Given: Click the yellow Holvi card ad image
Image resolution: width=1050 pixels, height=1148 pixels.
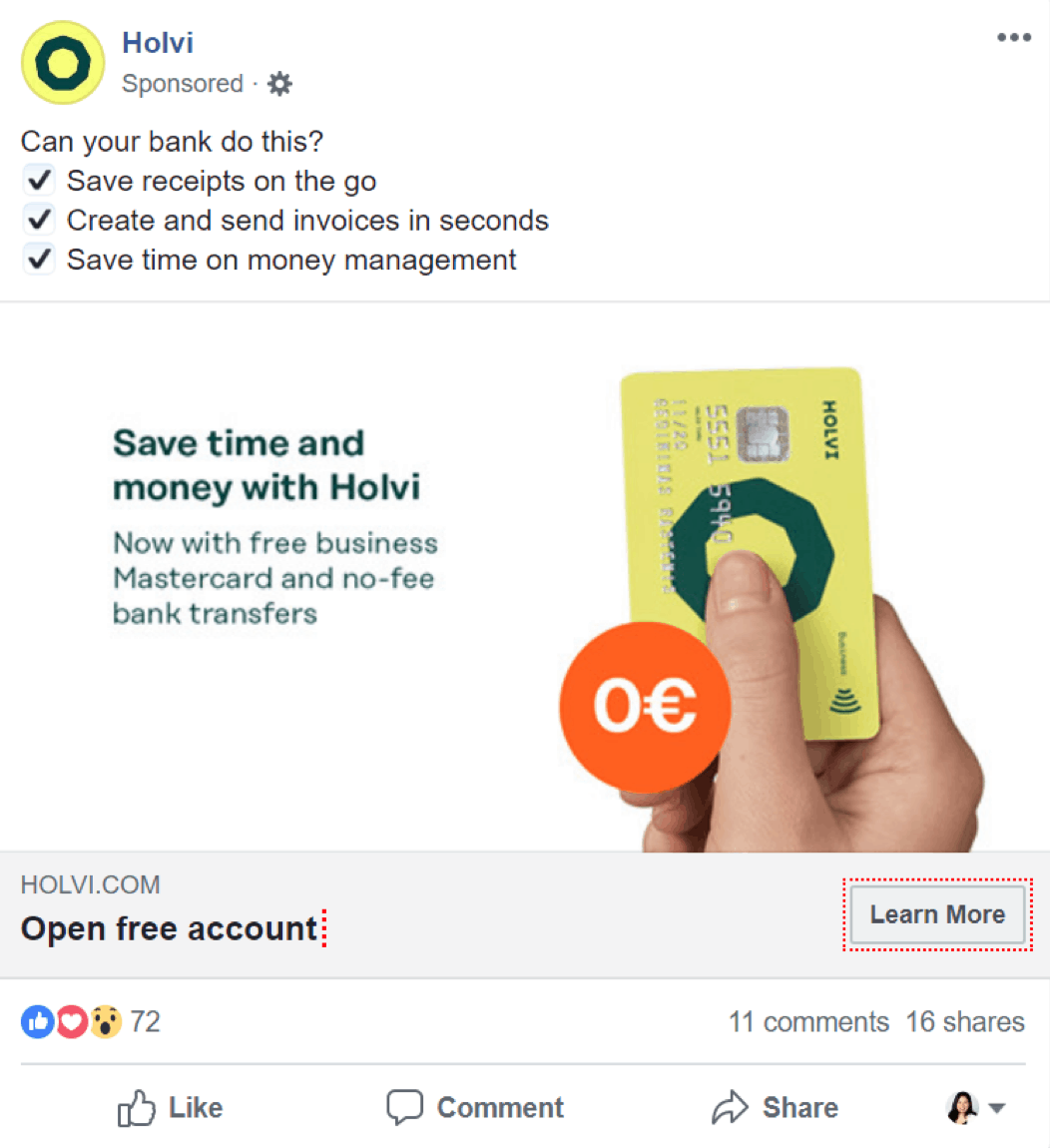Looking at the screenshot, I should click(x=749, y=554).
